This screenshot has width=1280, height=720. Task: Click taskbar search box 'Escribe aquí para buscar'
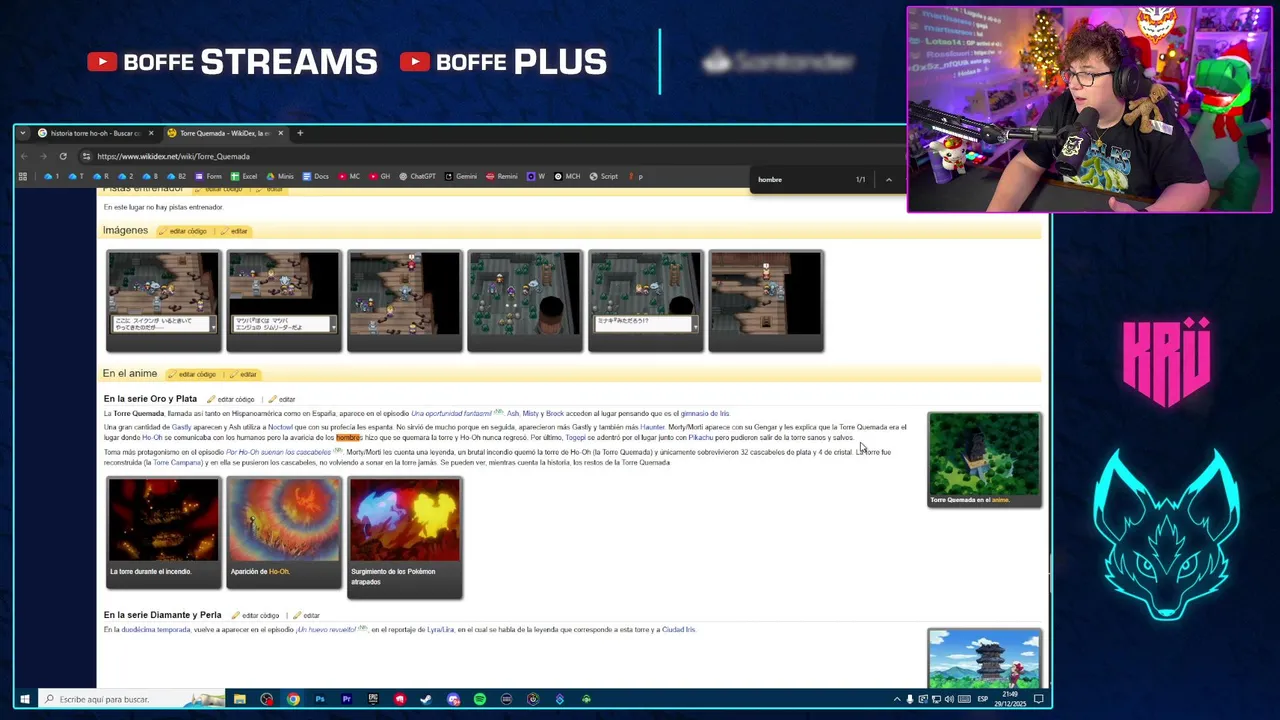pos(130,699)
